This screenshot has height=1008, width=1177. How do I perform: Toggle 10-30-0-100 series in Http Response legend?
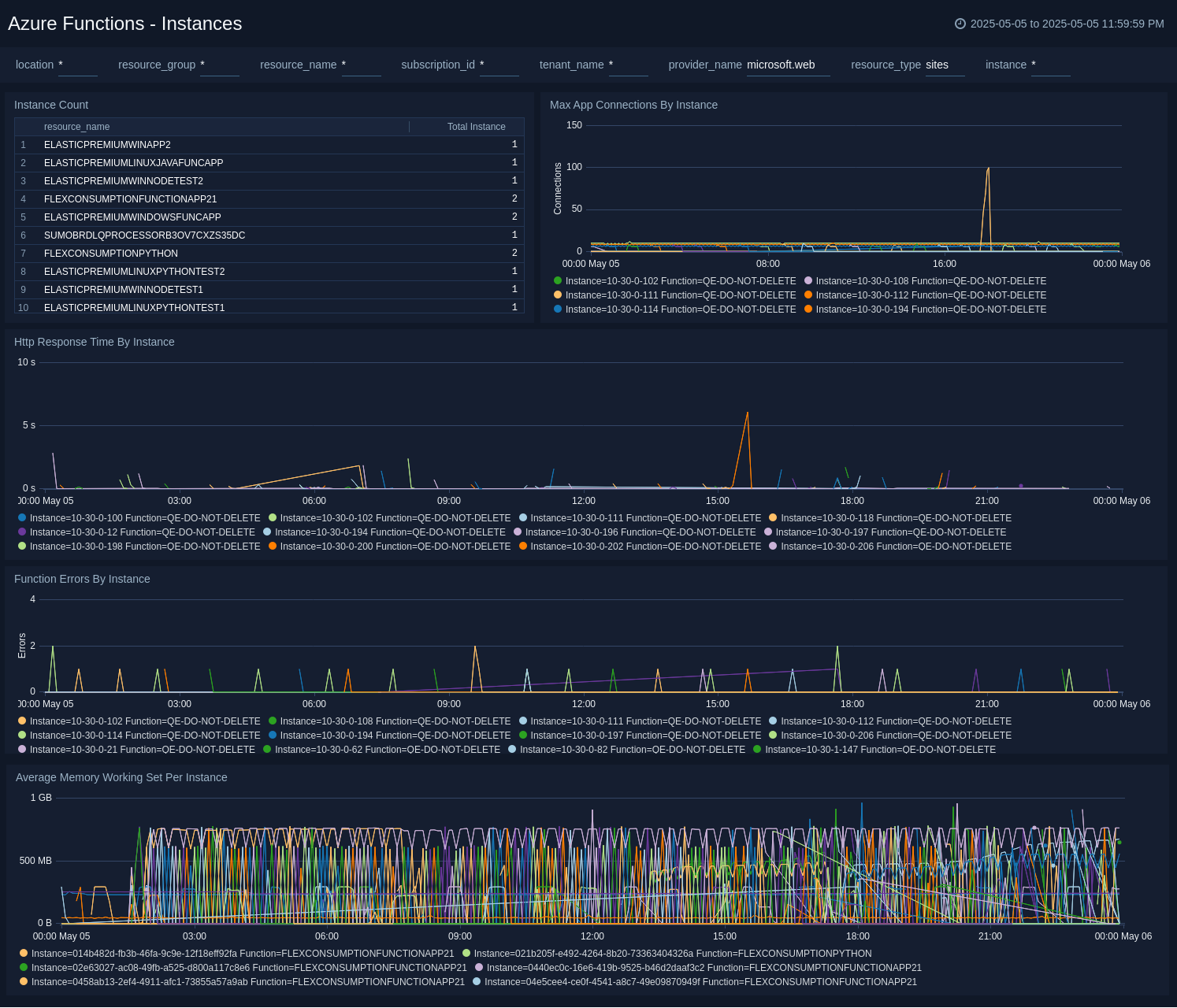point(139,518)
